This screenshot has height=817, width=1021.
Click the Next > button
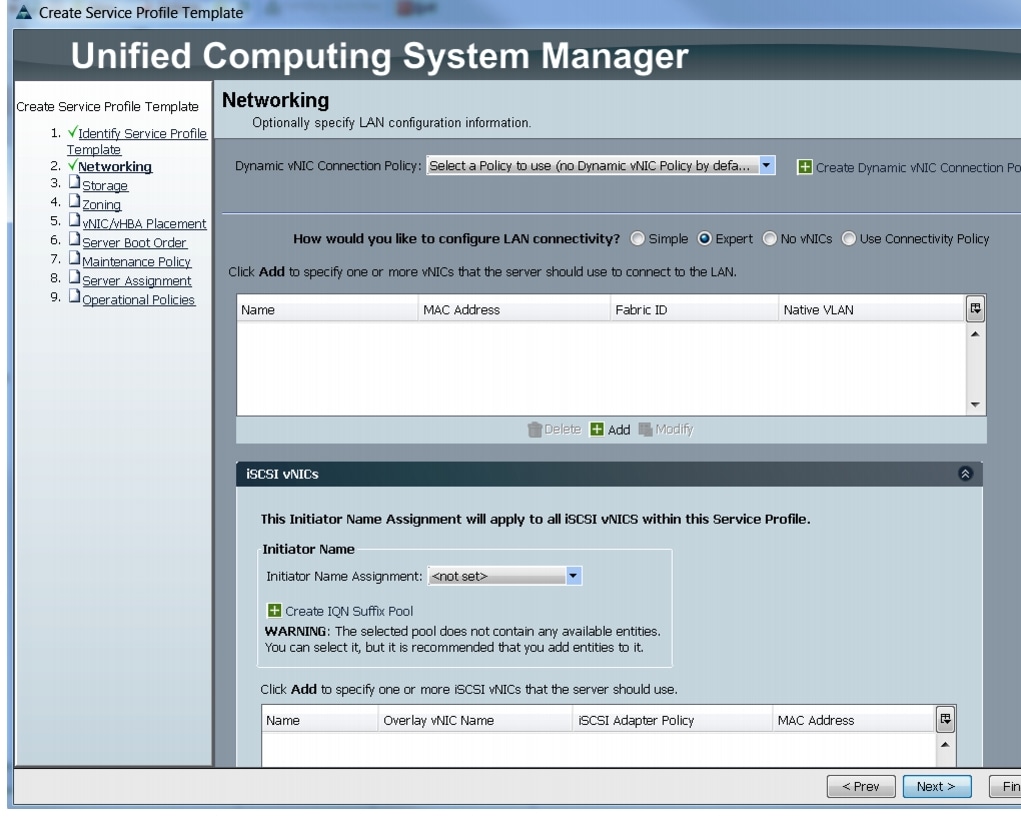[x=936, y=786]
